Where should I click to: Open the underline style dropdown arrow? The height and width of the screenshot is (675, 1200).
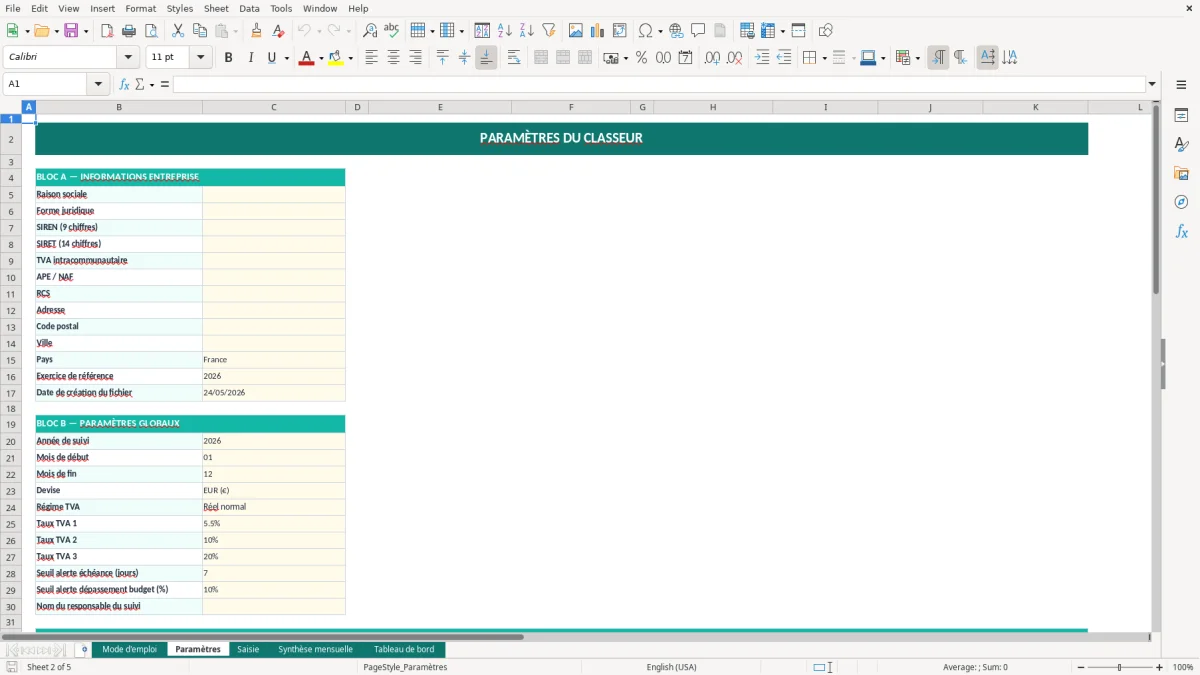click(x=286, y=58)
